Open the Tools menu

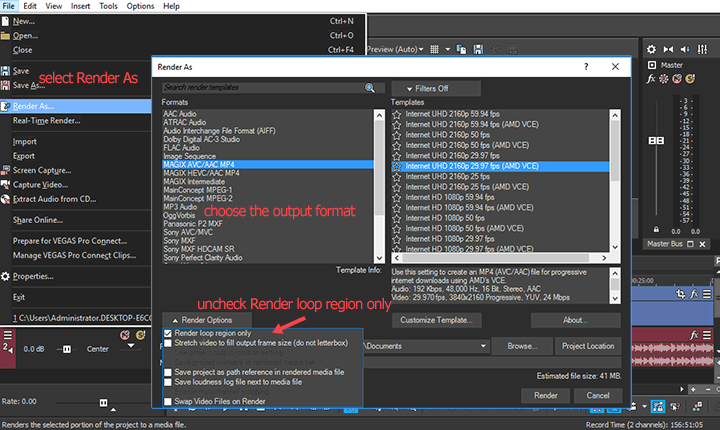click(108, 6)
